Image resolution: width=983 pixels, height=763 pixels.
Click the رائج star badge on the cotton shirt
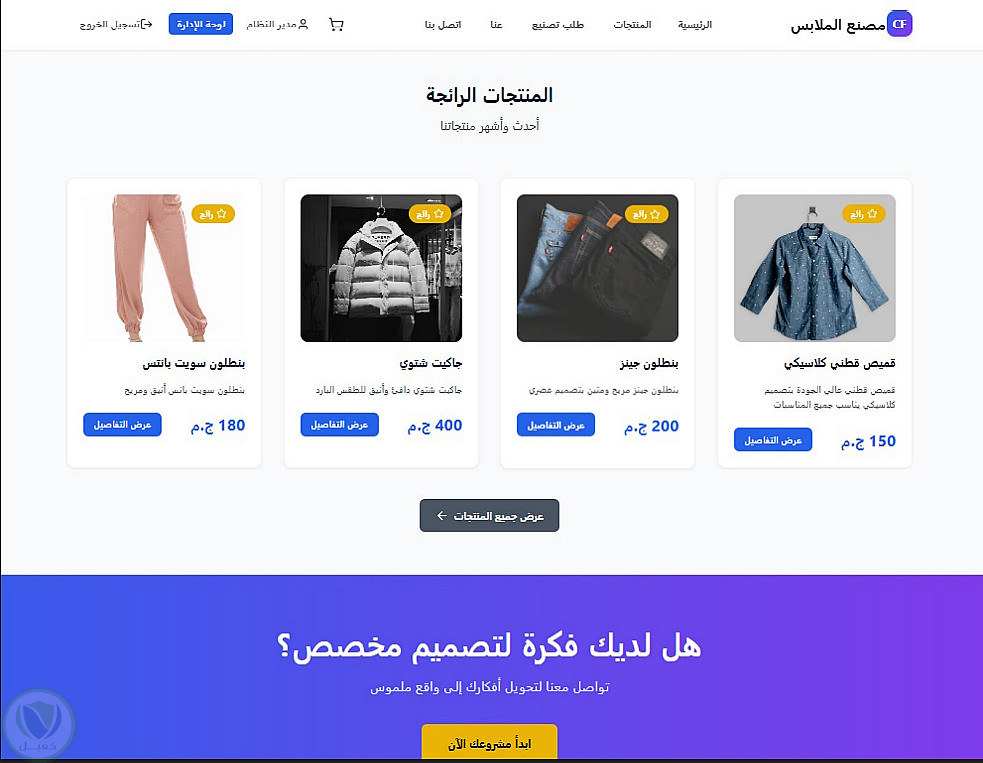pyautogui.click(x=864, y=214)
